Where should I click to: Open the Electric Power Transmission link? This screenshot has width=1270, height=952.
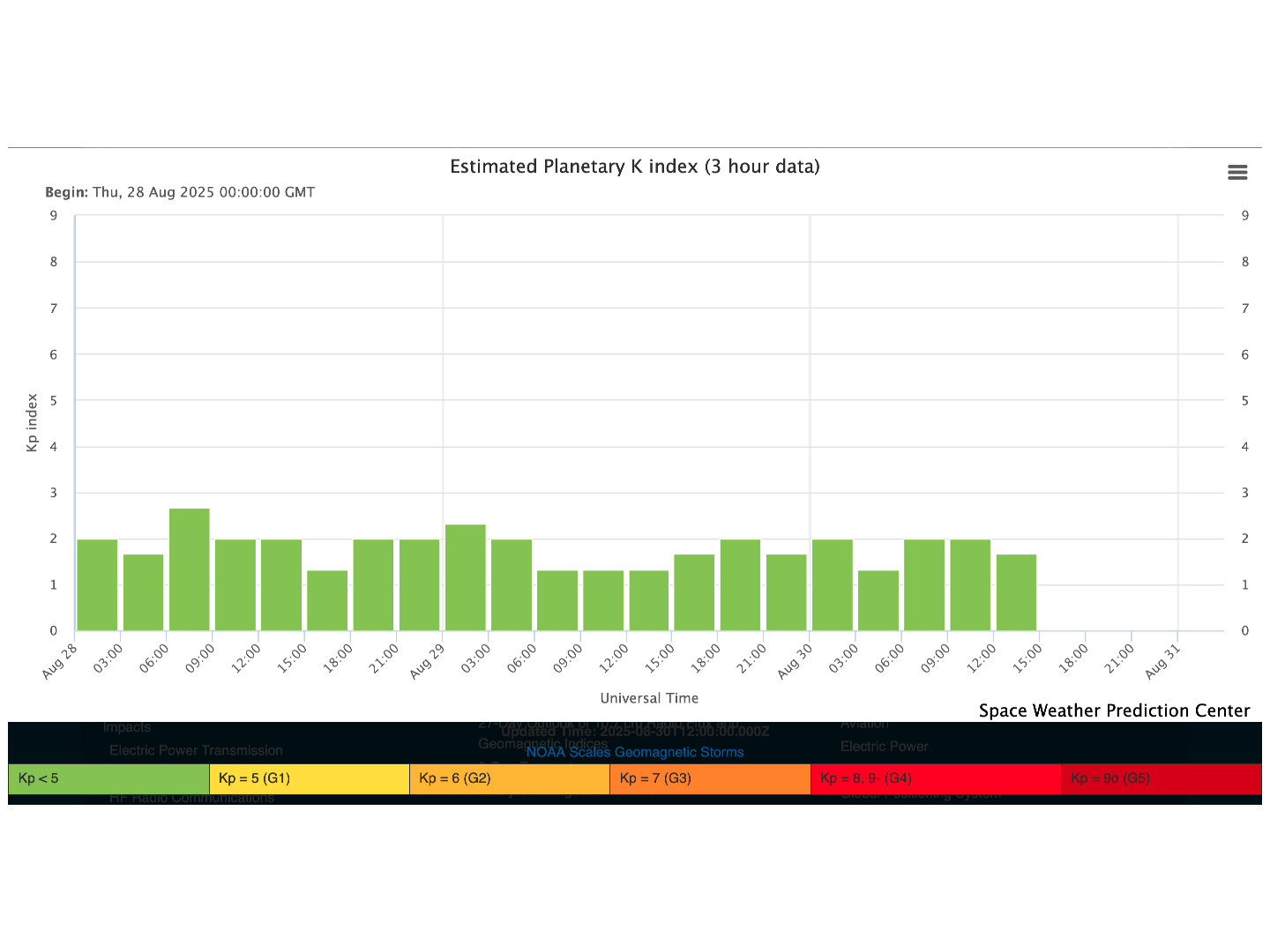pyautogui.click(x=196, y=750)
